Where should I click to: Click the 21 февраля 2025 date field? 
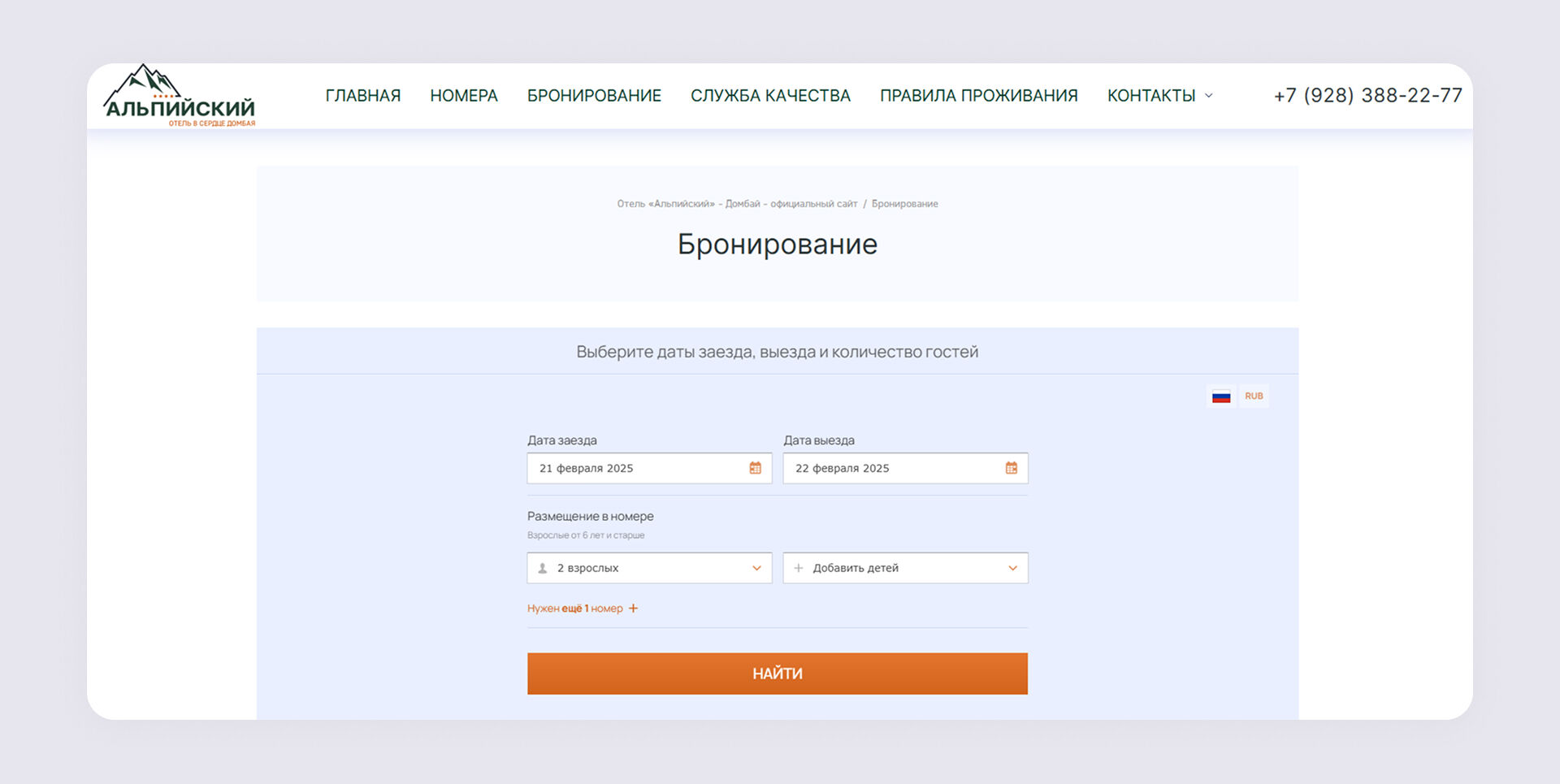[638, 469]
